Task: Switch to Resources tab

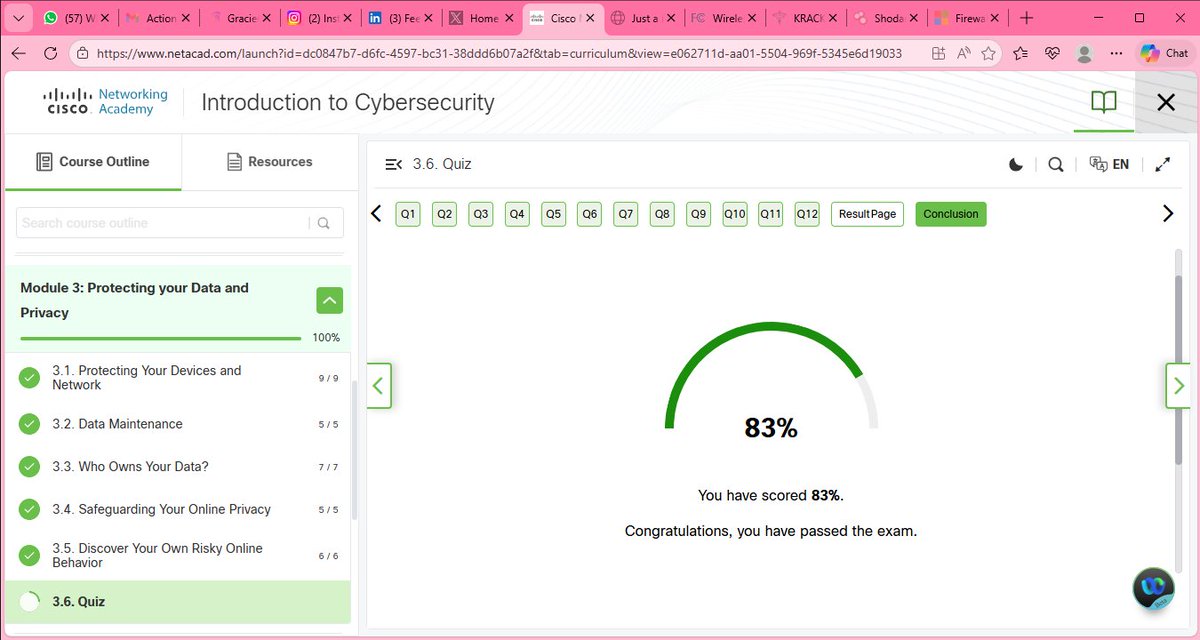Action: coord(269,162)
